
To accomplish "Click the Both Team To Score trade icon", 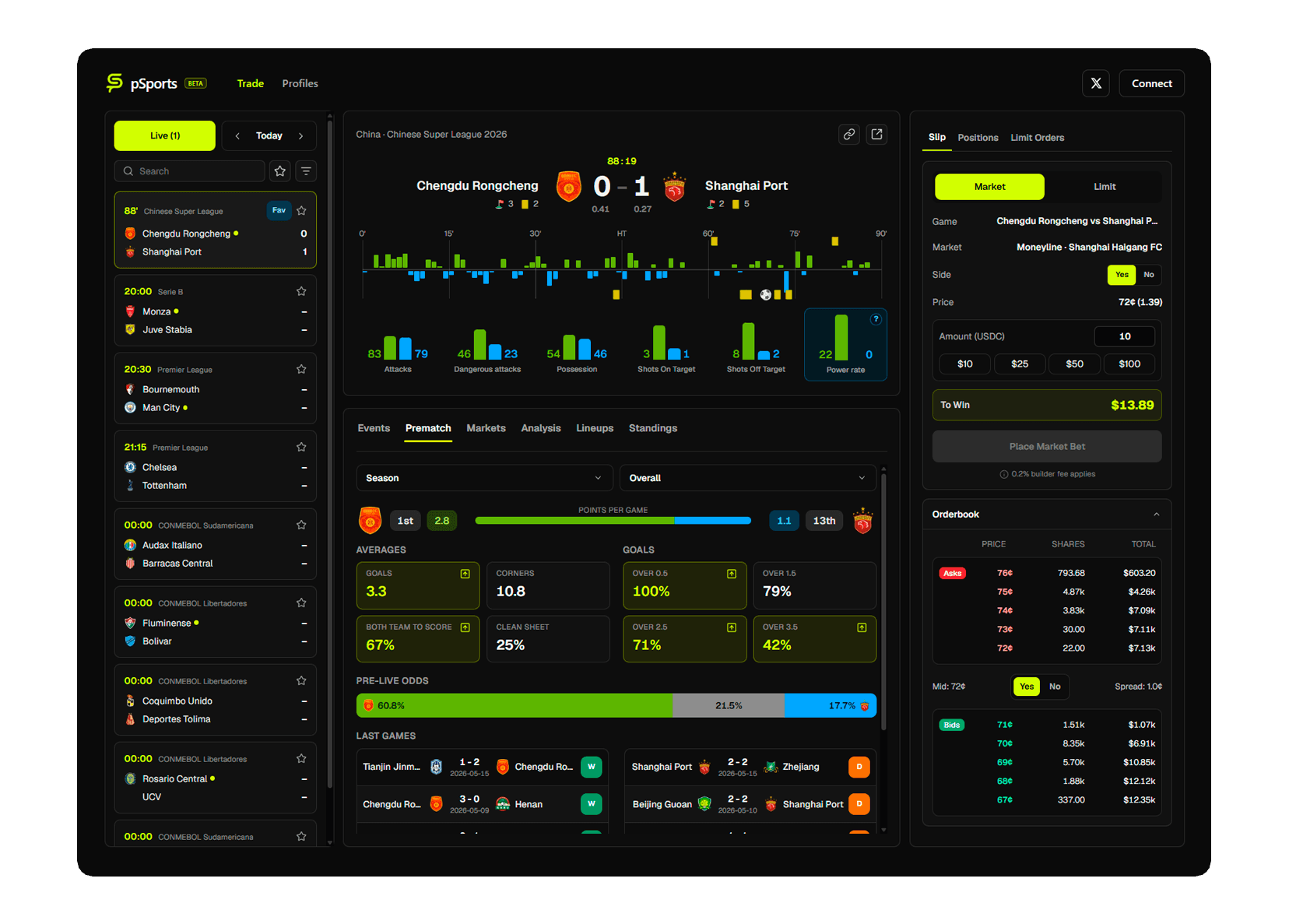I will 465,627.
